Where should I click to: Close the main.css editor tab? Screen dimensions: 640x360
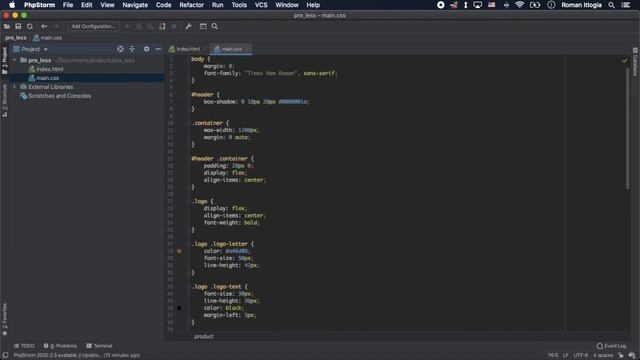click(x=247, y=49)
